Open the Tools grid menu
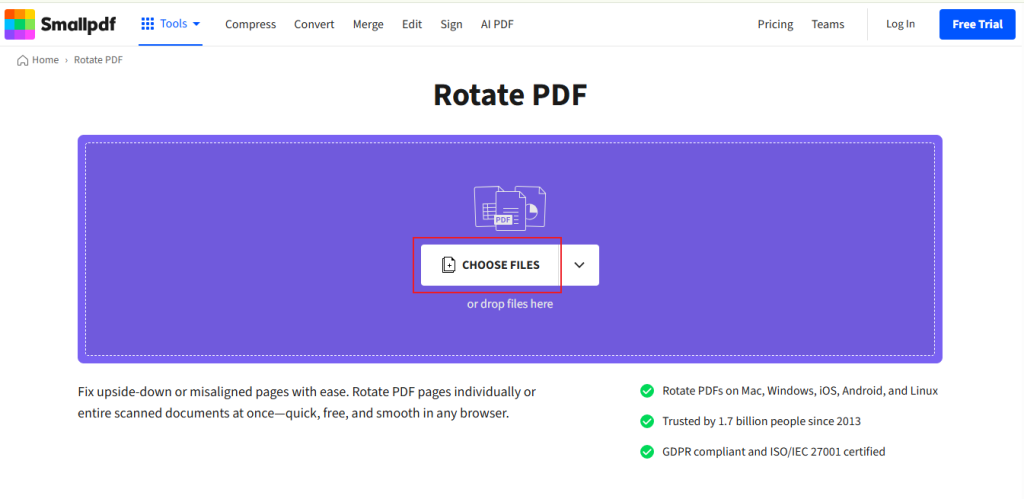Viewport: 1024px width, 499px height. [x=170, y=24]
